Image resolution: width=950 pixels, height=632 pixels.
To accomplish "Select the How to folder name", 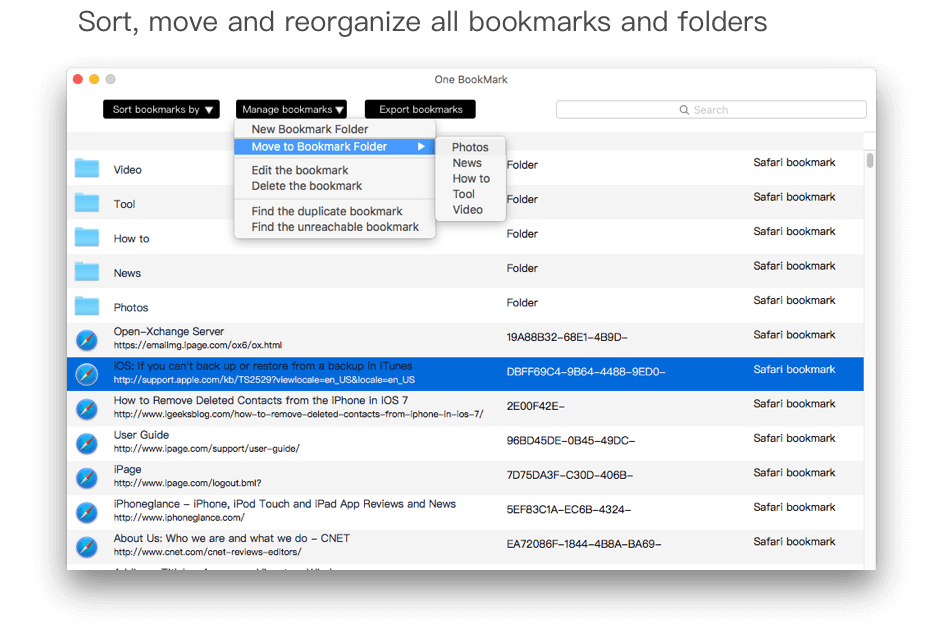I will point(131,239).
